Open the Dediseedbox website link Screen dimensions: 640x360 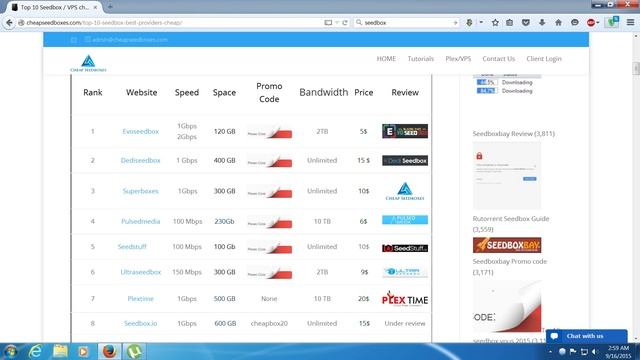tap(140, 160)
